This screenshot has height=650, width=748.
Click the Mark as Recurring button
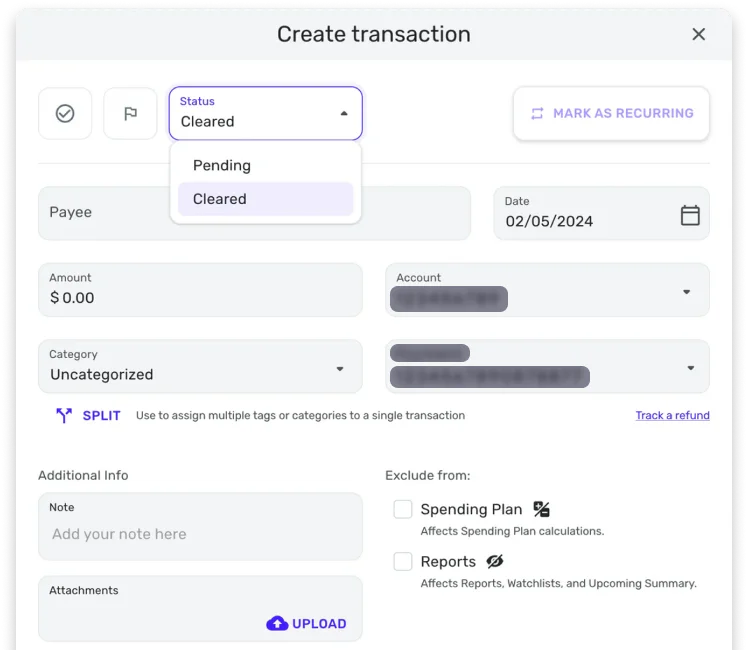coord(611,114)
